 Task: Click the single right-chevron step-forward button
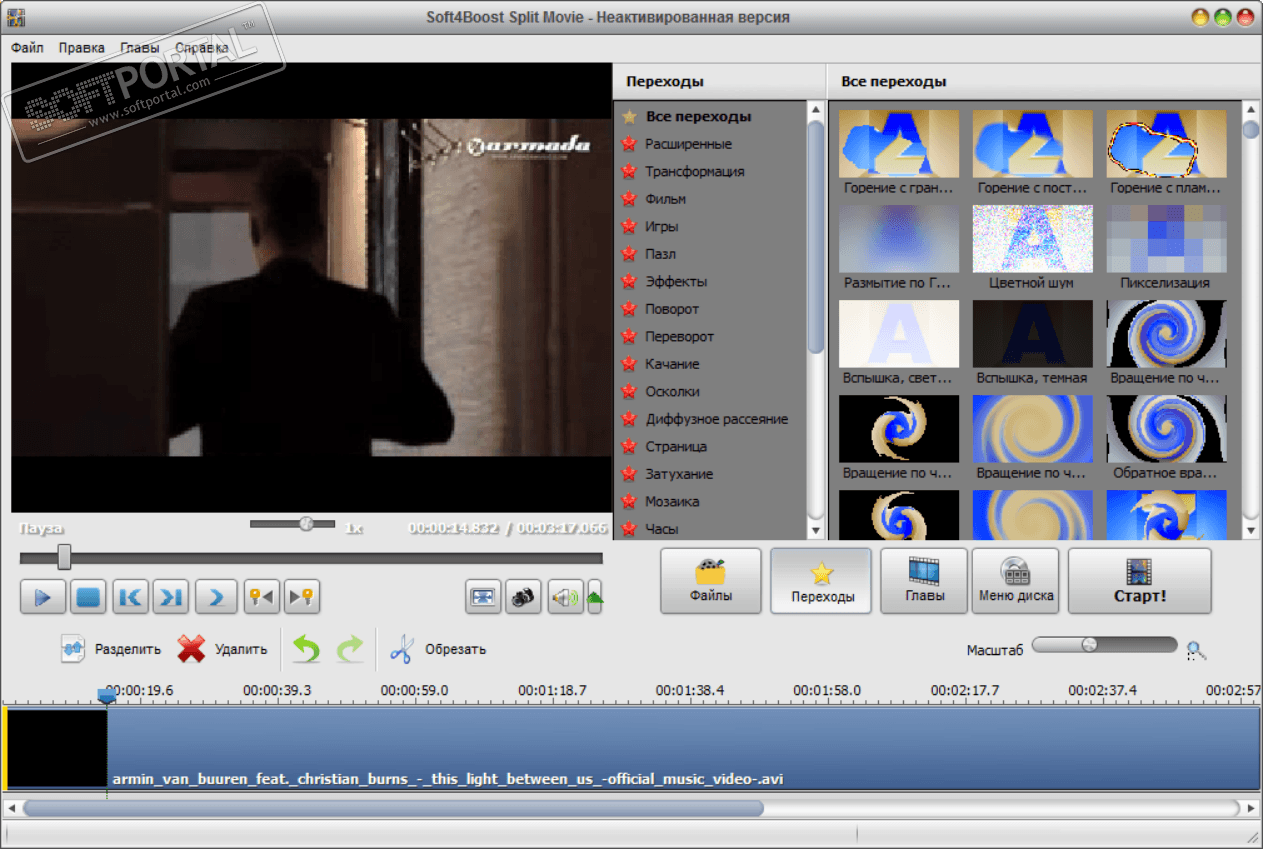216,597
